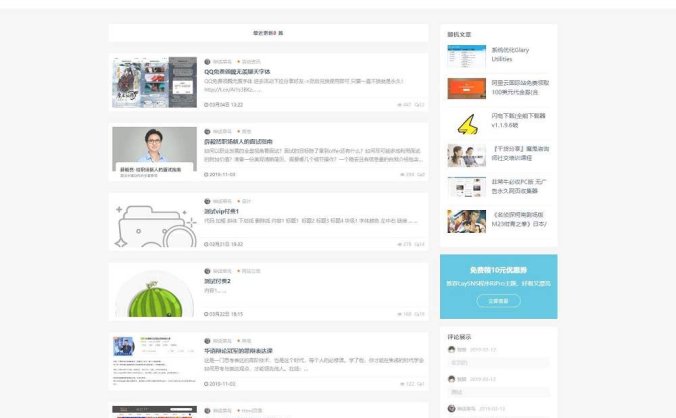Click author avatar on the debate champion course post
Screen dimensions: 676x418
[x=207, y=341]
